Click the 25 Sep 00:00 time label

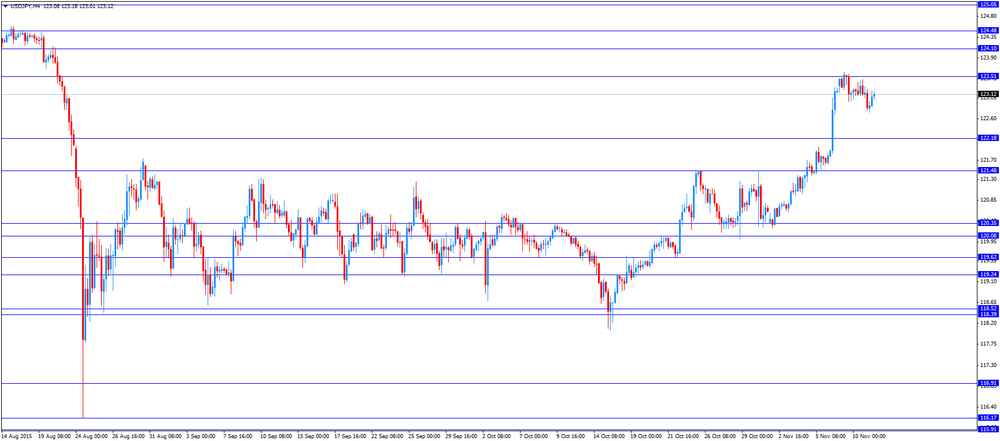[x=424, y=437]
